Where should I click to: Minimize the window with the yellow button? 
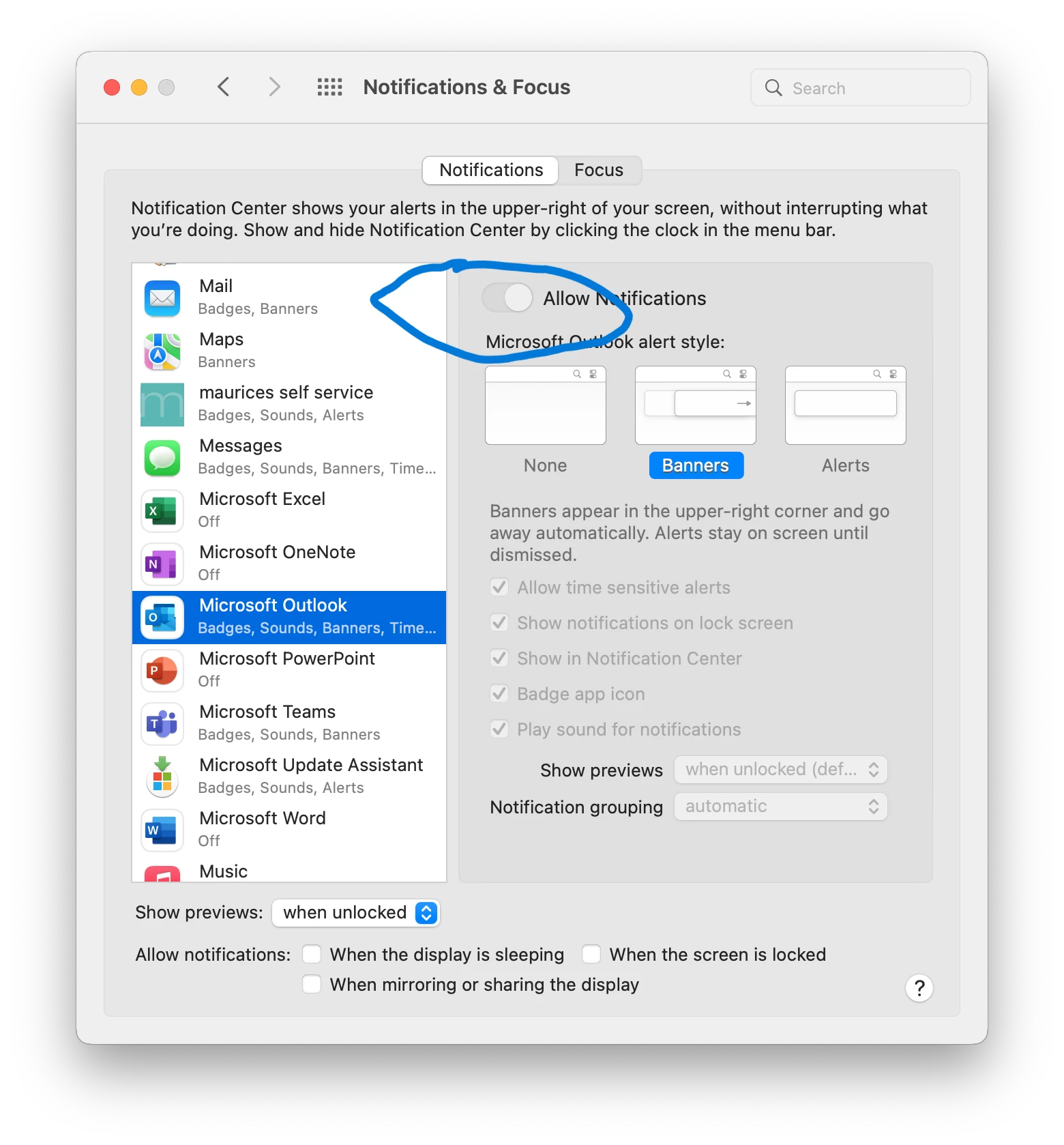[x=139, y=87]
